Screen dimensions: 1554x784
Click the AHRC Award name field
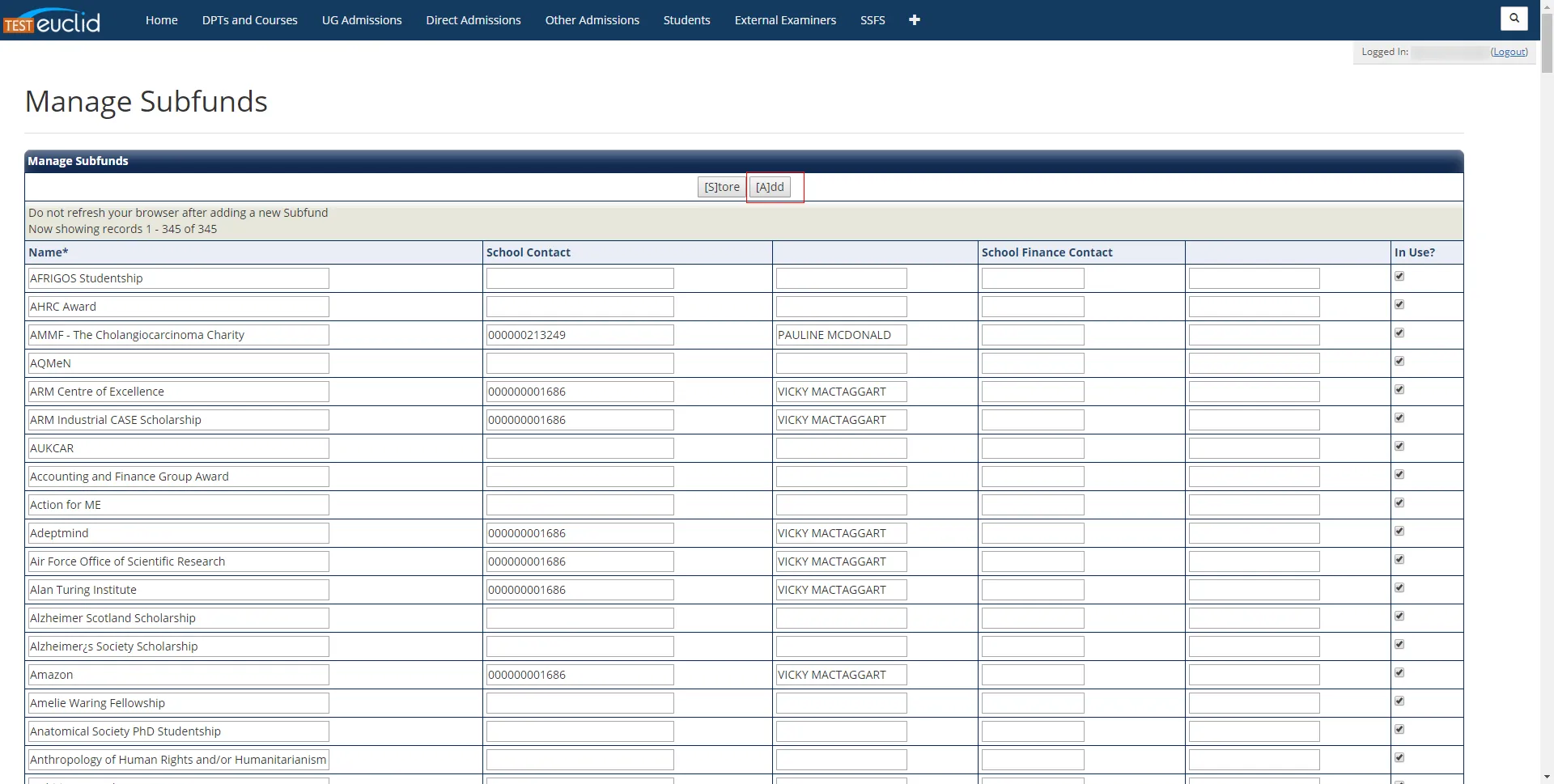[178, 307]
